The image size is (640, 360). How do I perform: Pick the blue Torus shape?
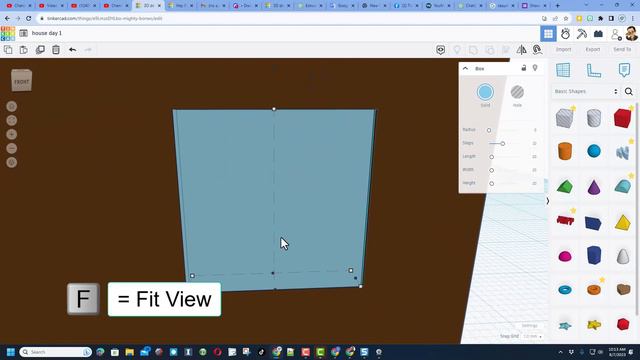pos(565,290)
